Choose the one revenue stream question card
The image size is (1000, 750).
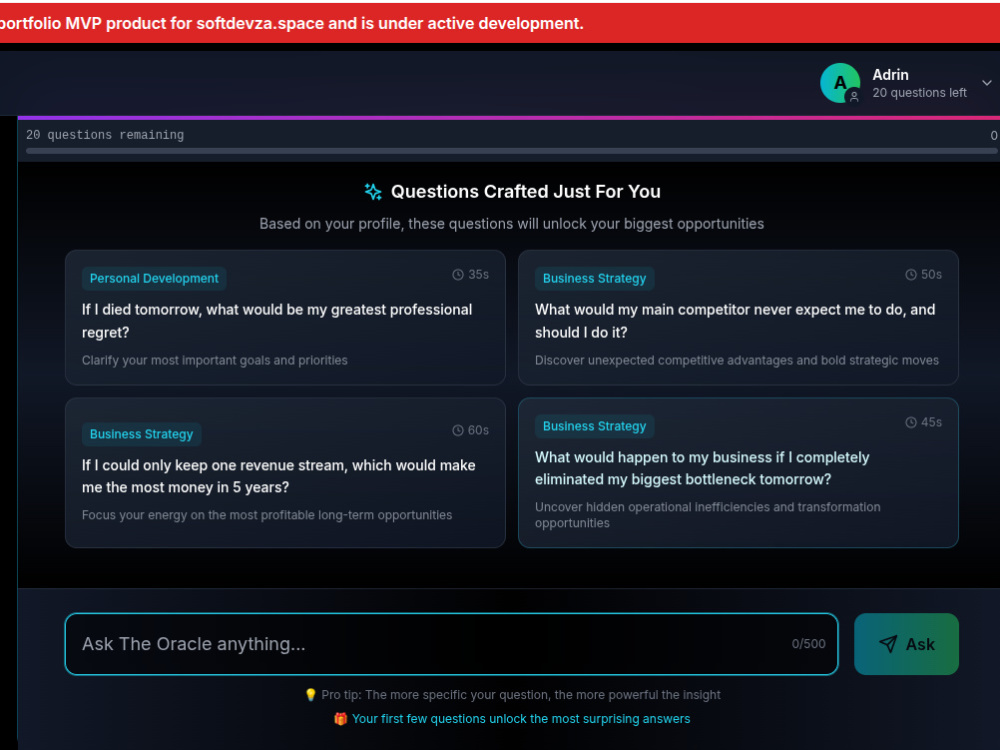click(285, 473)
